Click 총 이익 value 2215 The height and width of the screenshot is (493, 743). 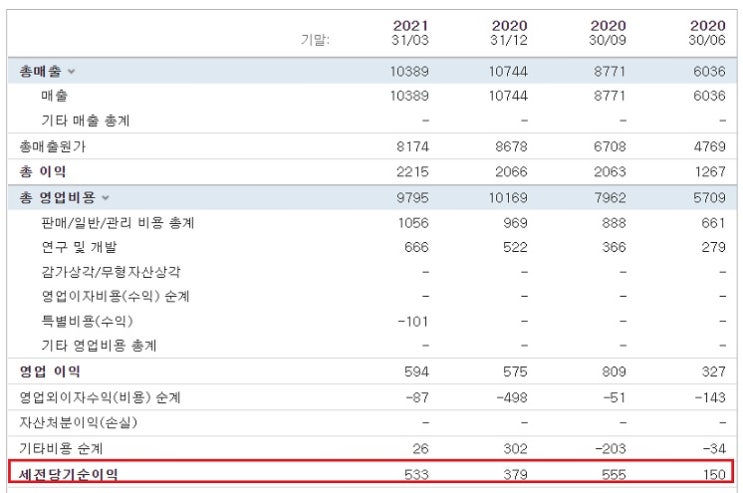tap(413, 172)
